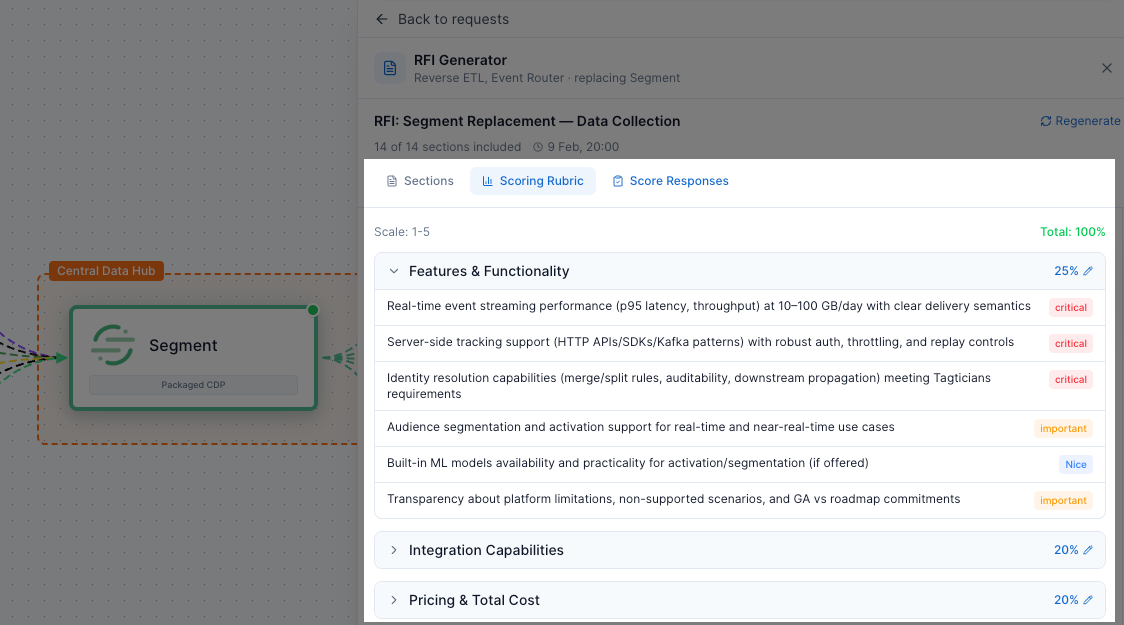This screenshot has width=1124, height=625.
Task: Click the green status dot on Segment node
Action: click(313, 310)
